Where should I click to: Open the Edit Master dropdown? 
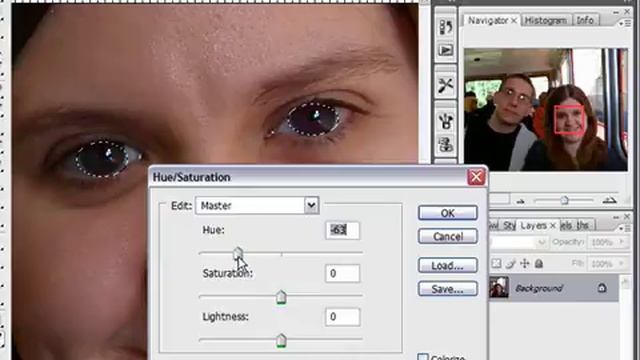tap(311, 205)
